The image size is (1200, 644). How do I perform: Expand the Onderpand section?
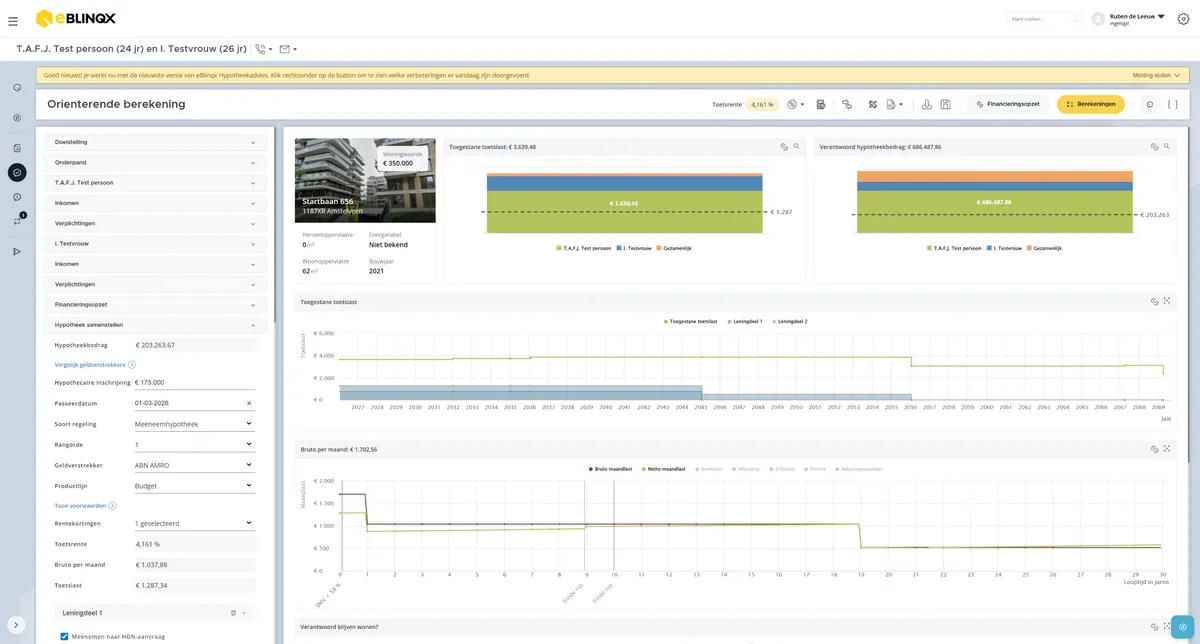click(x=155, y=162)
